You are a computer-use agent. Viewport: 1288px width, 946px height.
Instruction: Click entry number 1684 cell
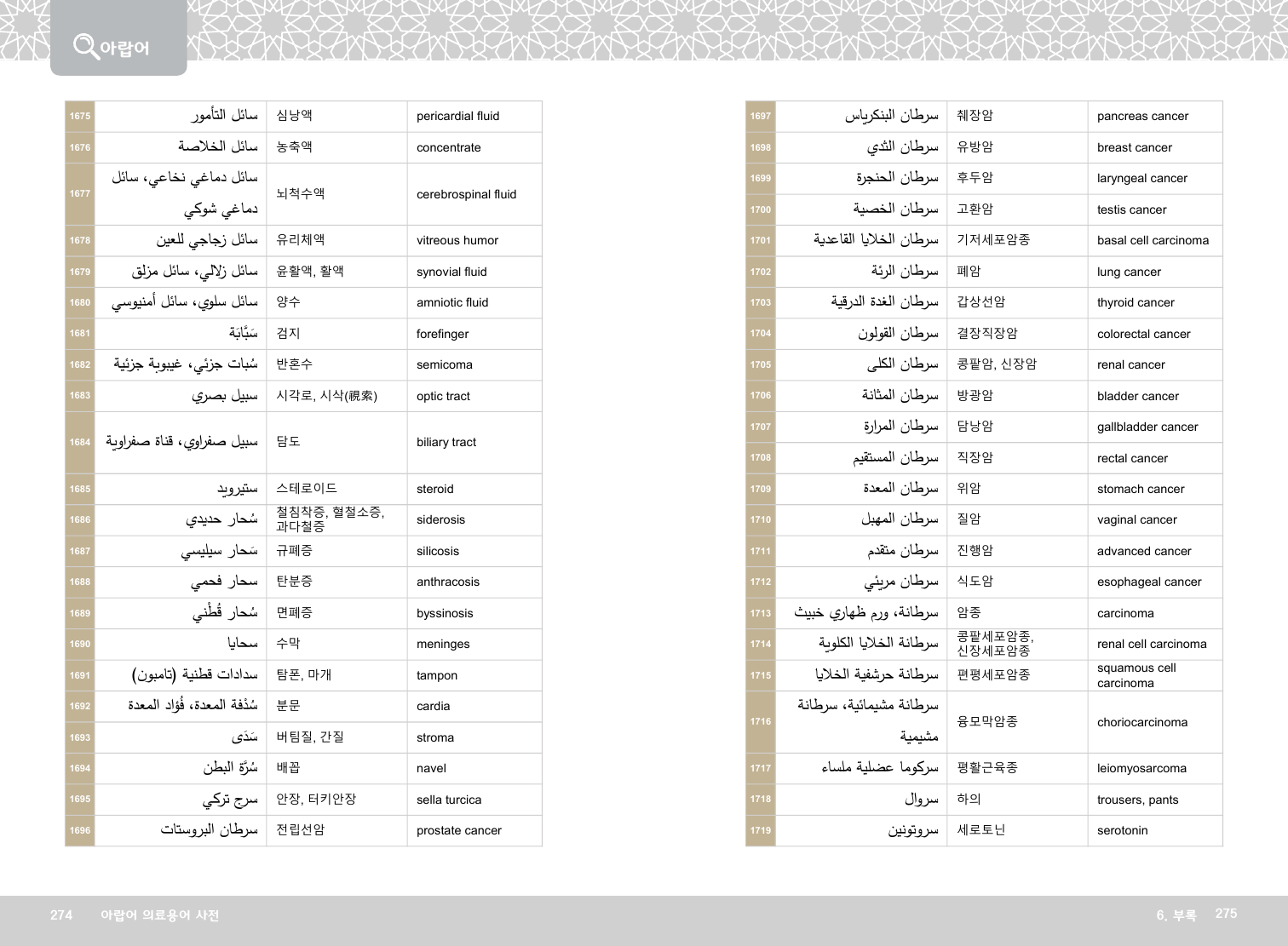coord(80,443)
